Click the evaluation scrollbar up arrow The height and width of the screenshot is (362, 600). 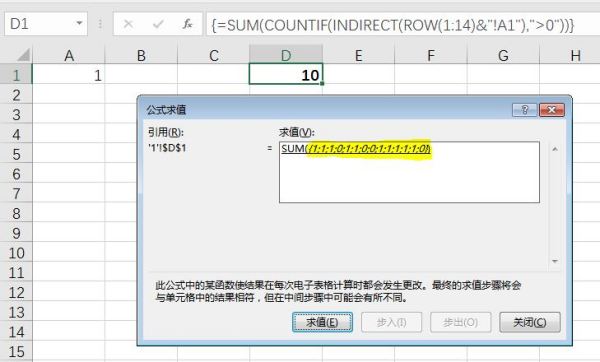555,149
